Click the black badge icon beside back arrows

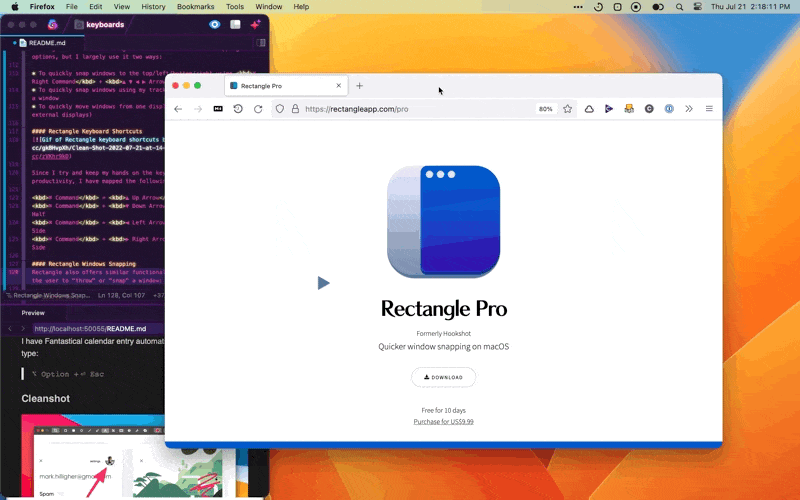pos(218,109)
